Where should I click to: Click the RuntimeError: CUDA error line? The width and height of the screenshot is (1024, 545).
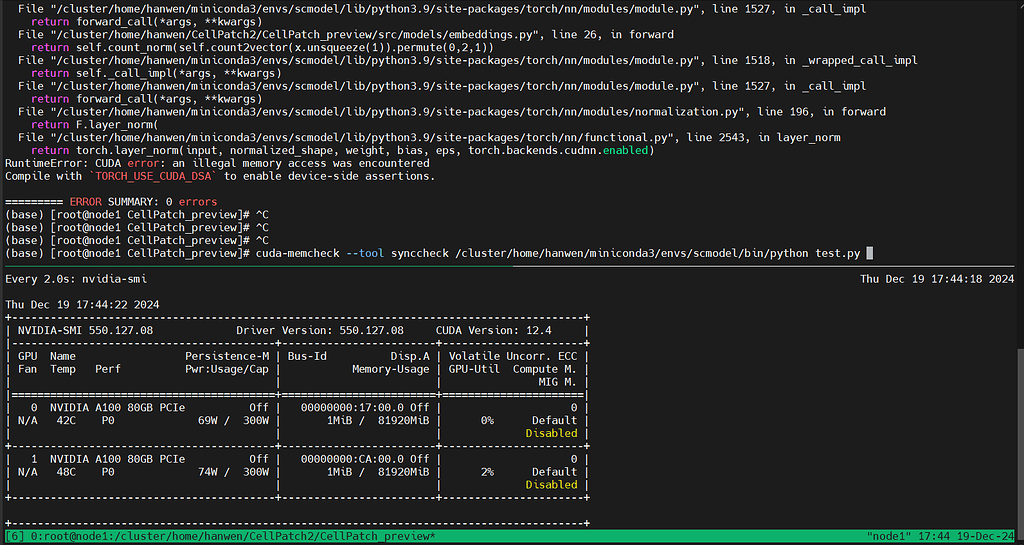coord(217,163)
